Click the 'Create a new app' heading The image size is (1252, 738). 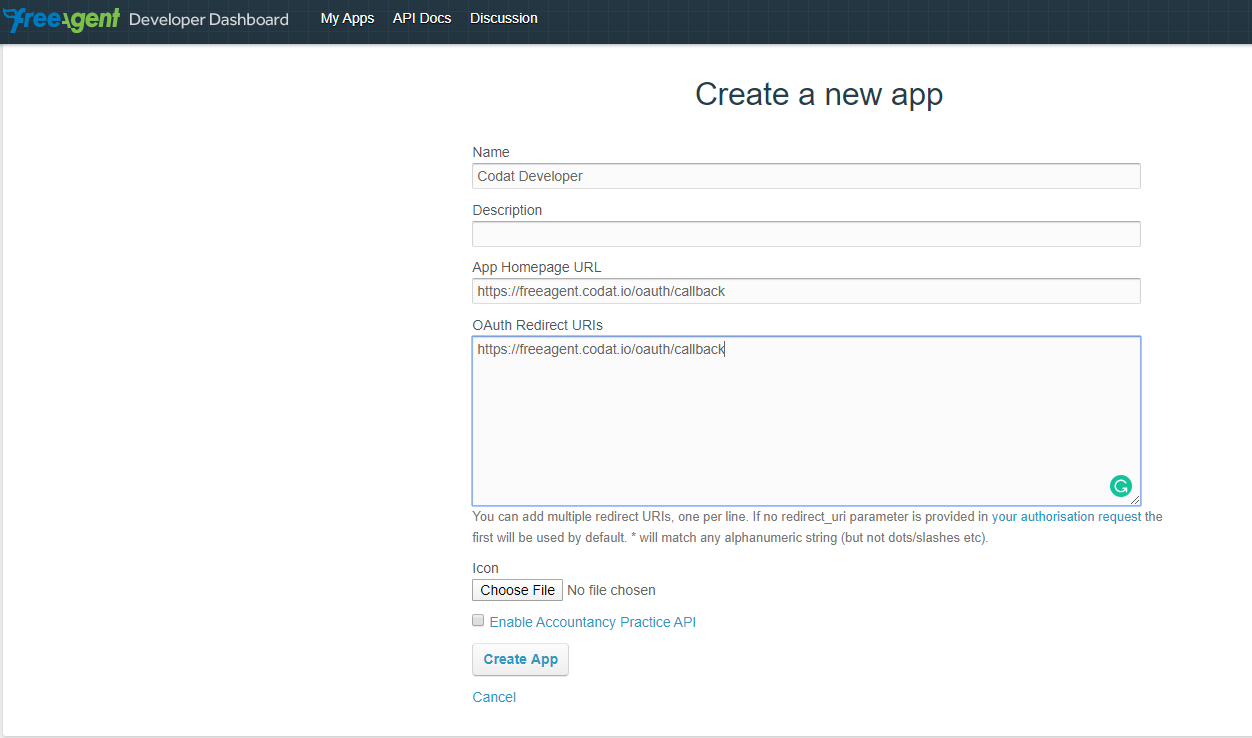[819, 94]
